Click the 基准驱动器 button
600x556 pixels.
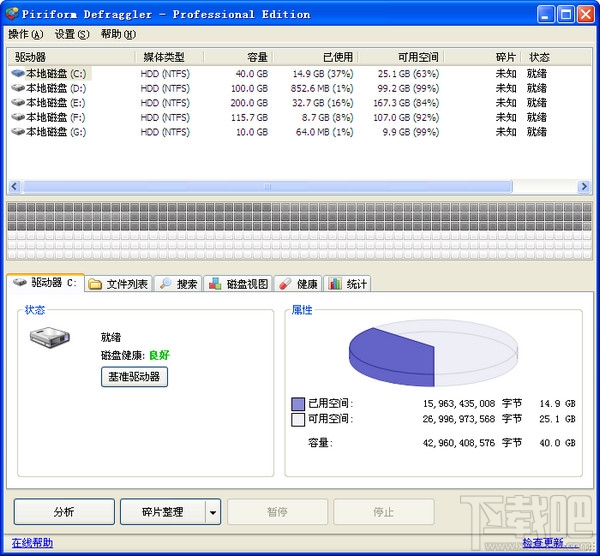pyautogui.click(x=134, y=377)
